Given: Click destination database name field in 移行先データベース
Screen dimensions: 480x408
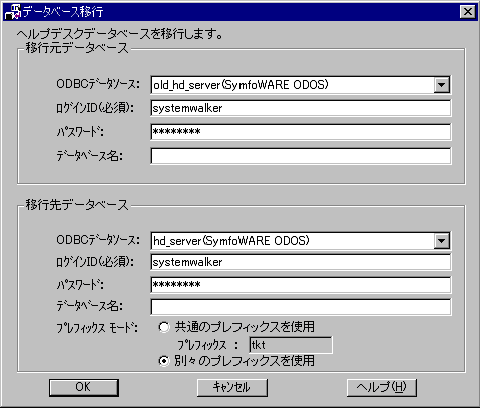Looking at the screenshot, I should tap(301, 307).
